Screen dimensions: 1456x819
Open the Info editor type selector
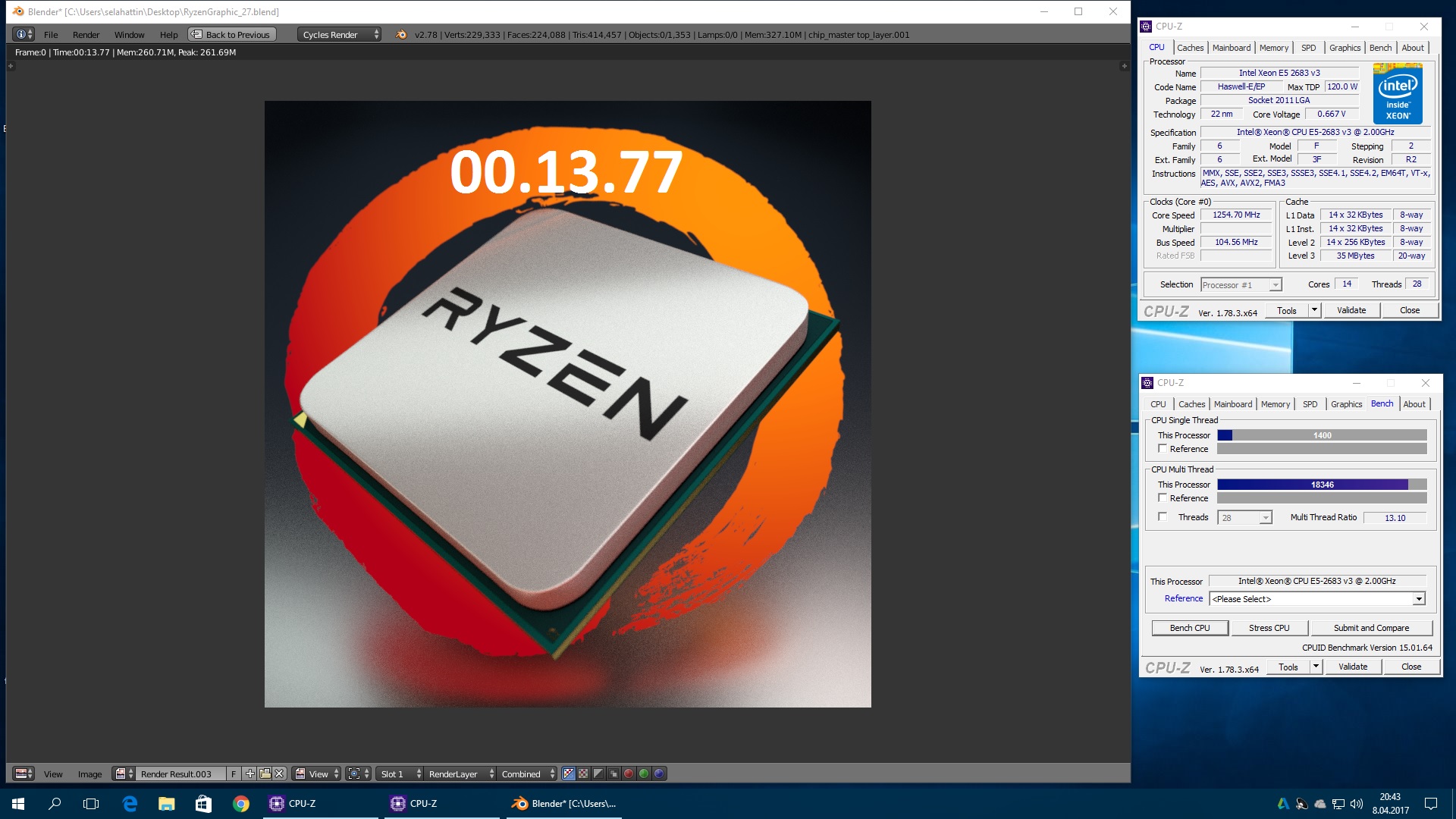pos(24,34)
